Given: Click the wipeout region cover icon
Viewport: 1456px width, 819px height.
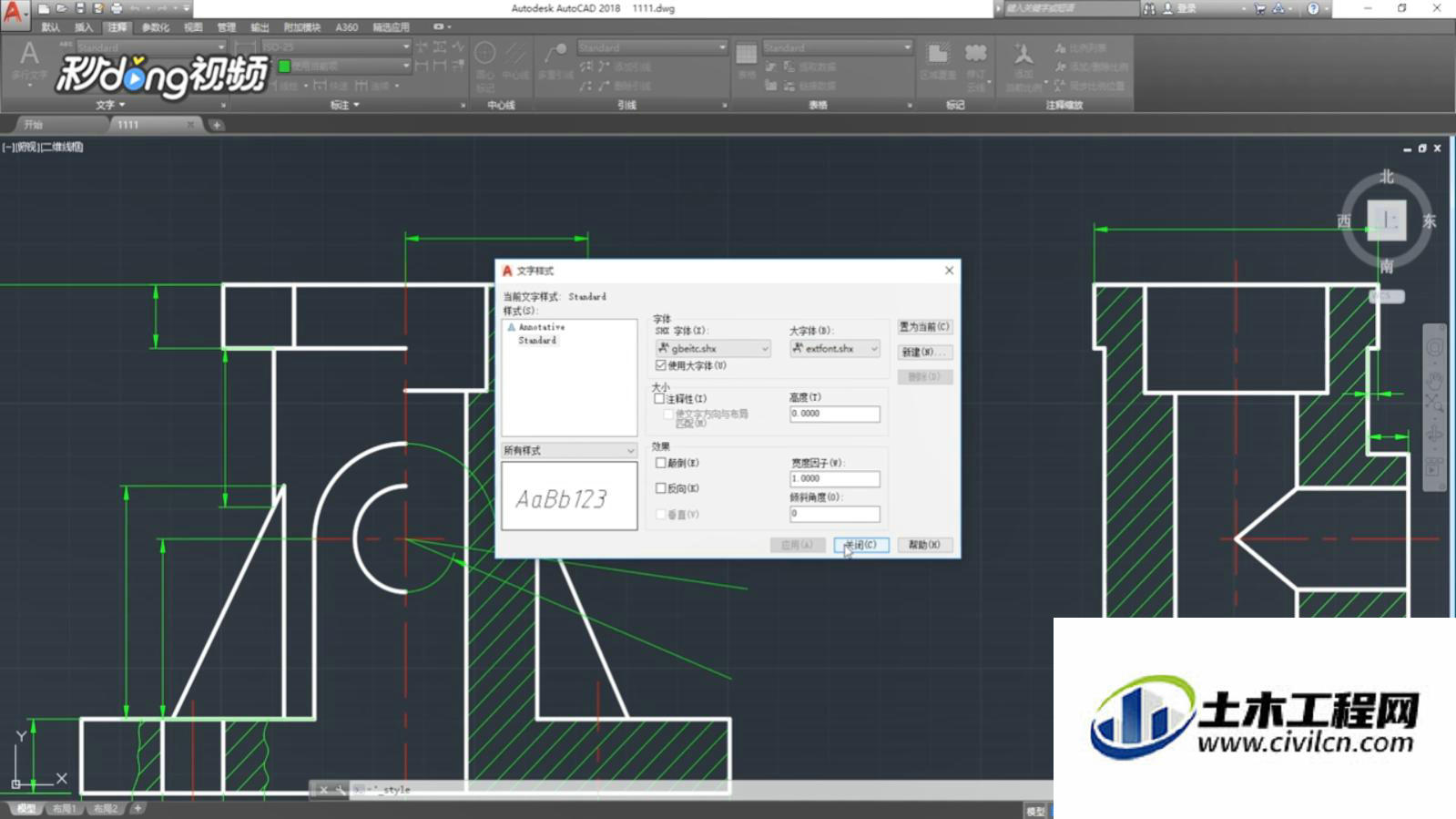Looking at the screenshot, I should tap(937, 53).
